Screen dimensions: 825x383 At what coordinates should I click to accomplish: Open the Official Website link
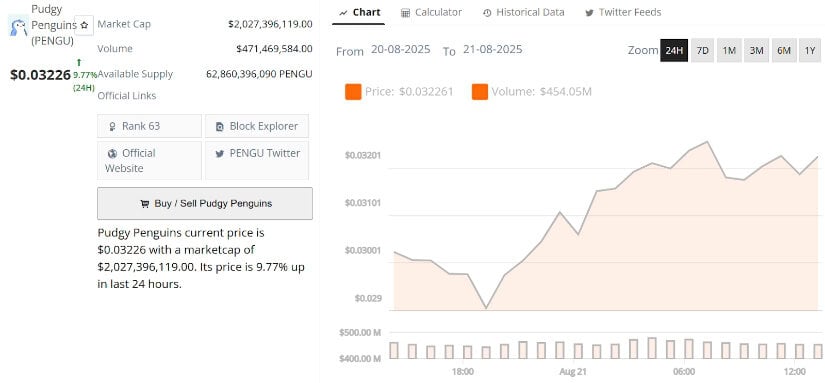tap(149, 160)
